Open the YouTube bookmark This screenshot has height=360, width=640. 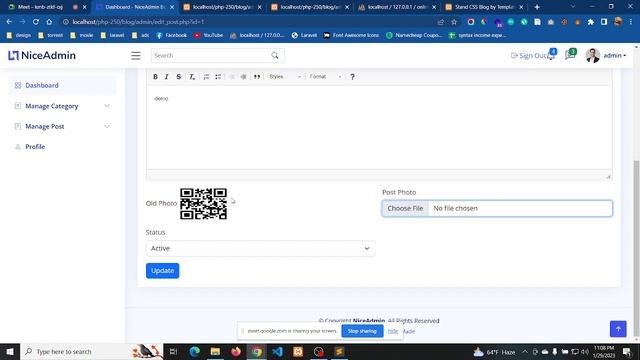209,35
